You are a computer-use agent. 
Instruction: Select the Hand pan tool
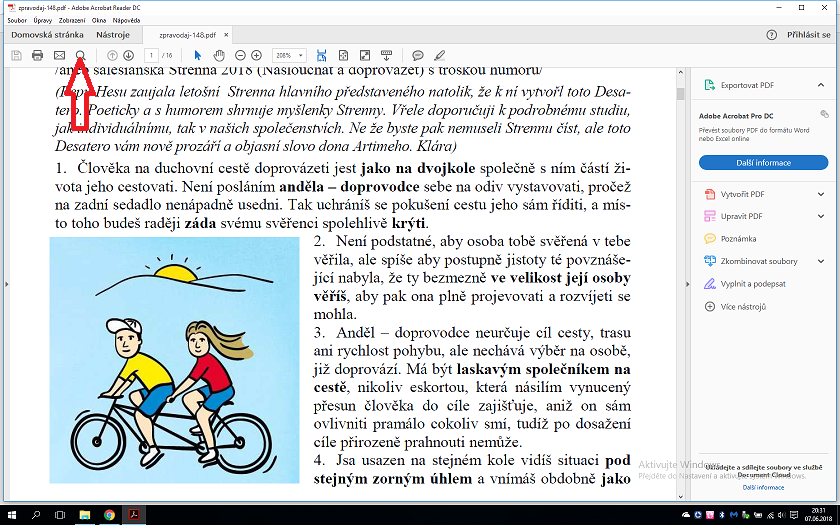coord(217,55)
